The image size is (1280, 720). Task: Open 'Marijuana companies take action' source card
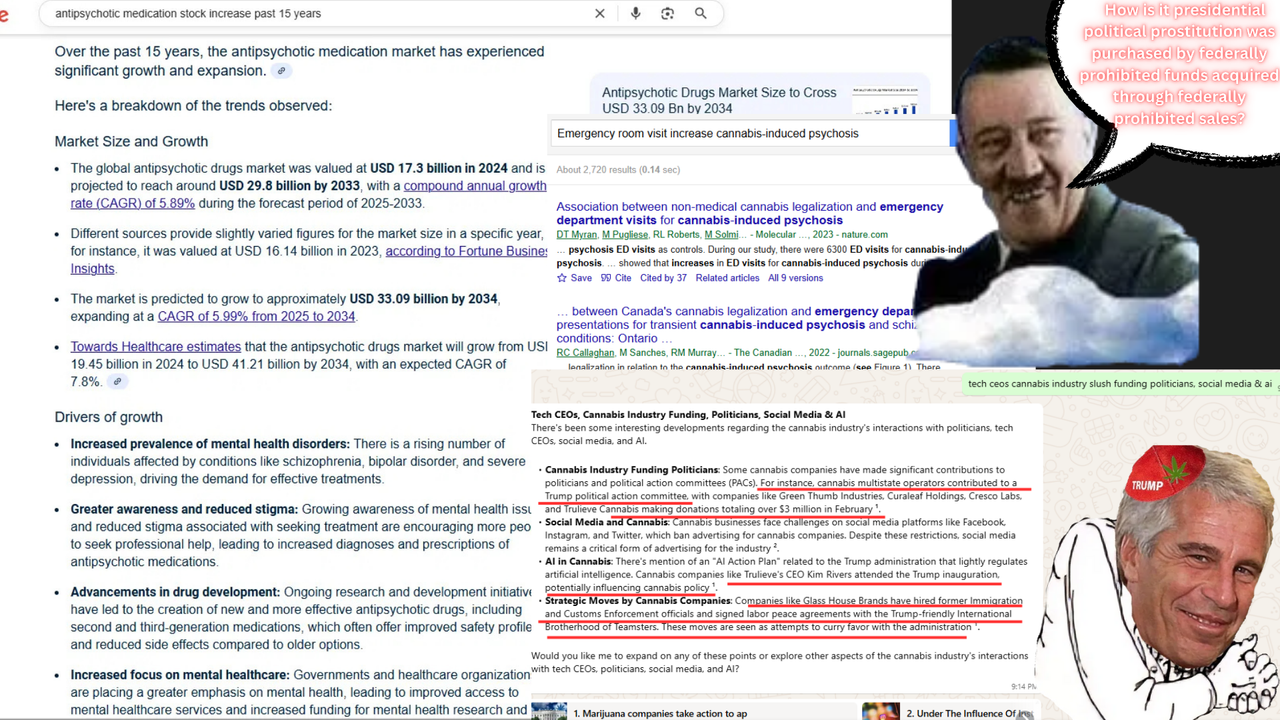coord(660,713)
